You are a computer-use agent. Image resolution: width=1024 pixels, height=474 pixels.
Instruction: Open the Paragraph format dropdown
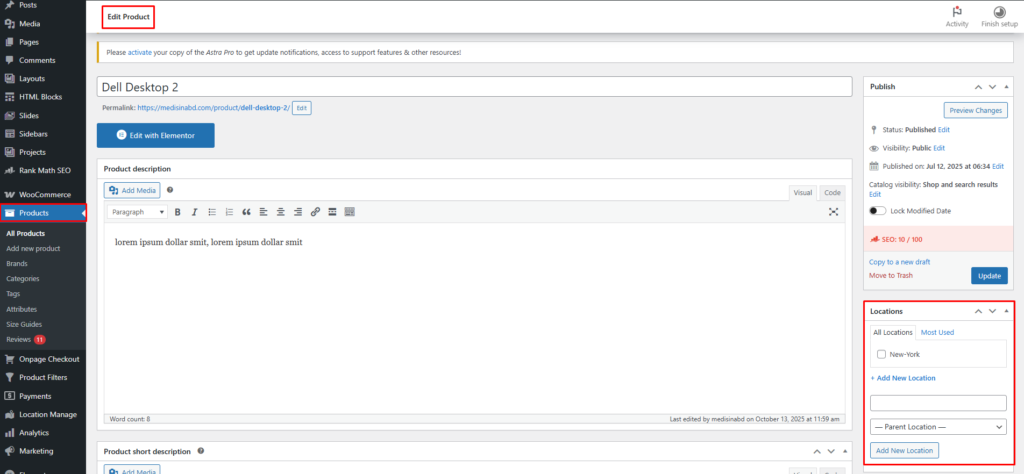pos(136,212)
